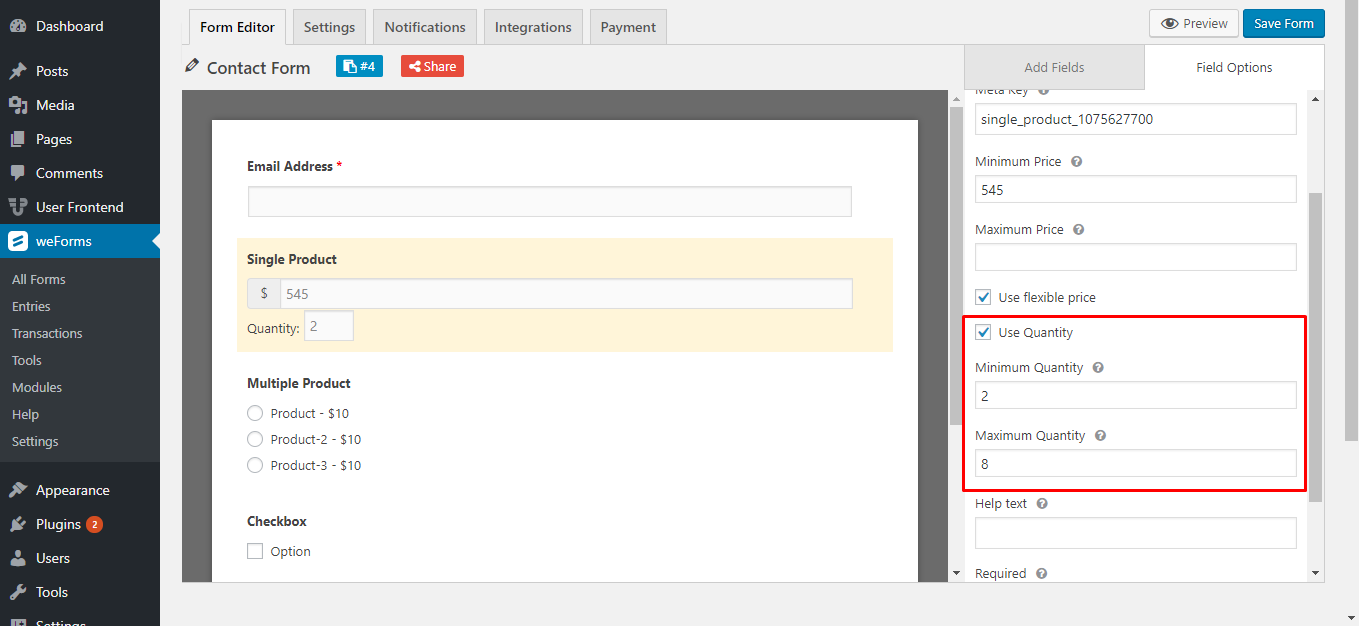
Task: Click the Preview button
Action: tap(1194, 23)
